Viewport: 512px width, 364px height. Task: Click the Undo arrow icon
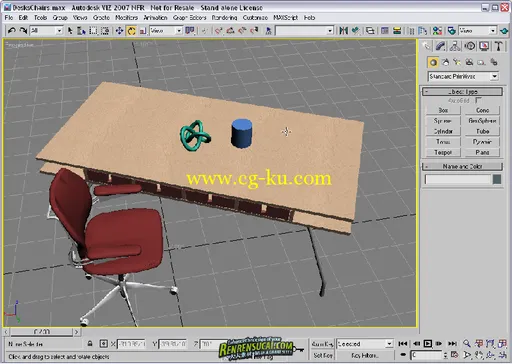coord(12,31)
